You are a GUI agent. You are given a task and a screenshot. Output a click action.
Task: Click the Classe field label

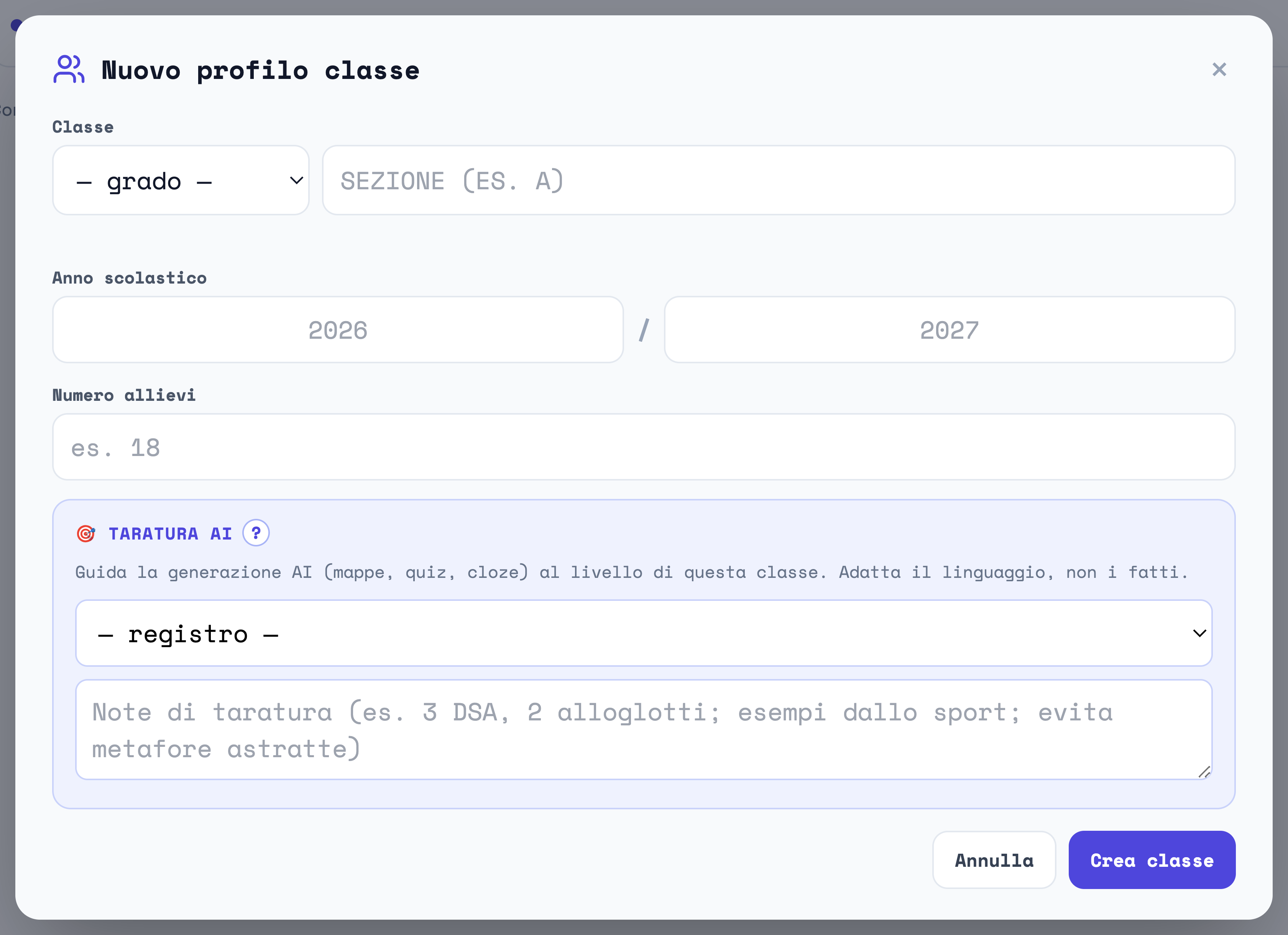[x=83, y=126]
